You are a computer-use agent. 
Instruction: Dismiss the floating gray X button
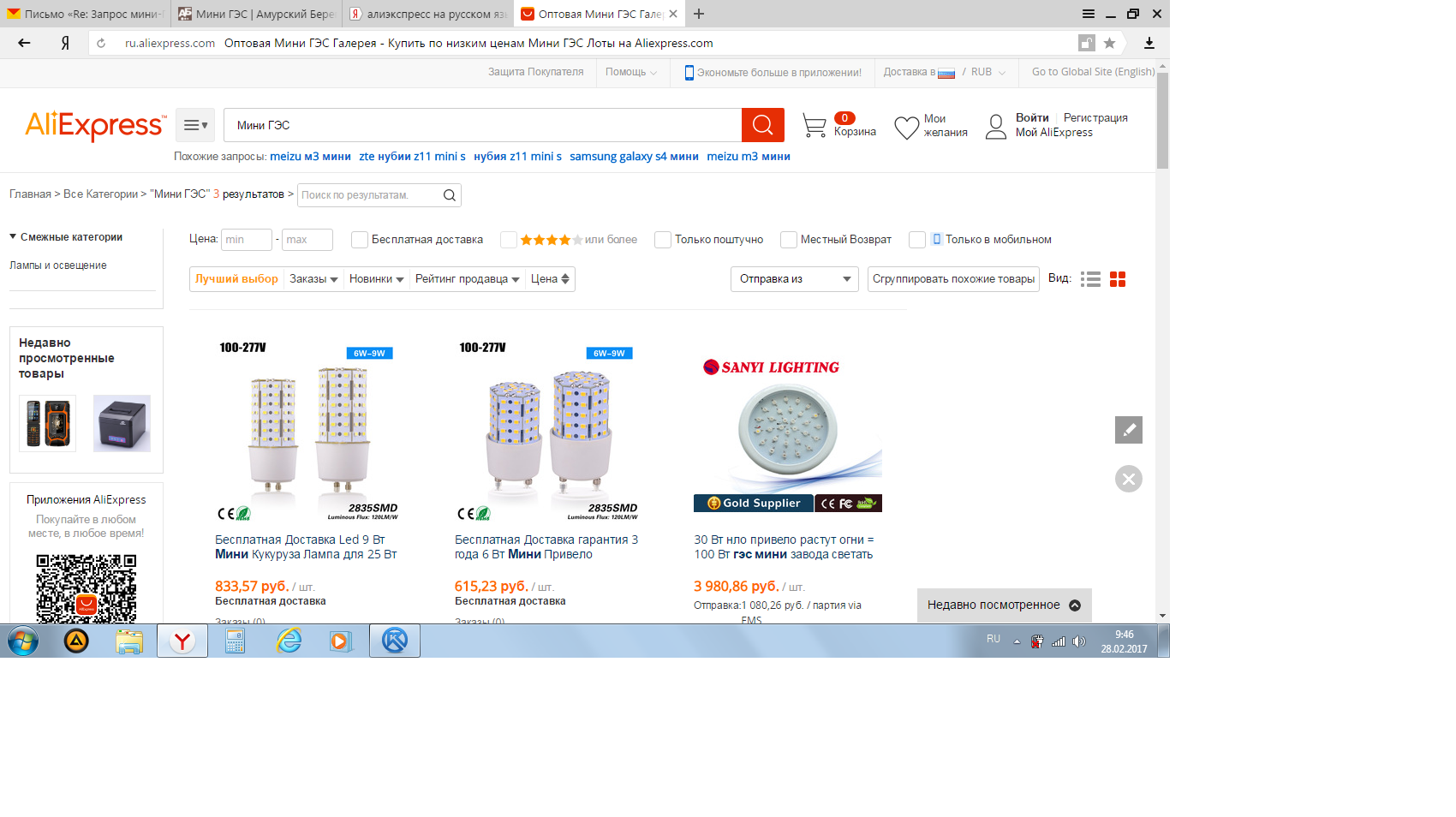coord(1129,479)
